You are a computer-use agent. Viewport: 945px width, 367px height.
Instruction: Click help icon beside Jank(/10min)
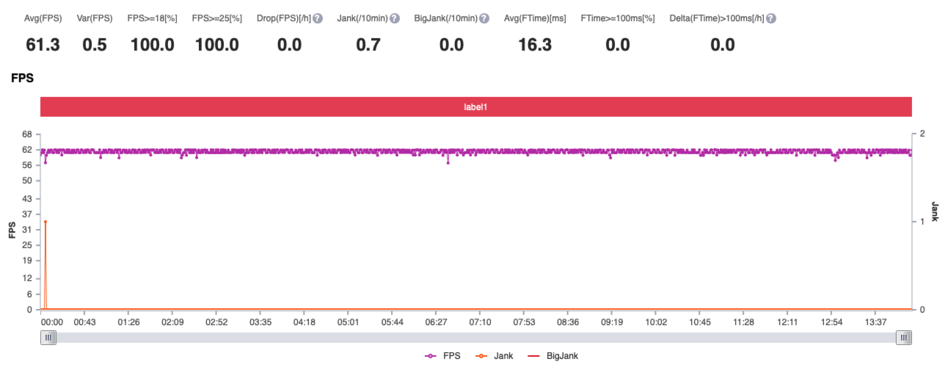click(x=395, y=19)
